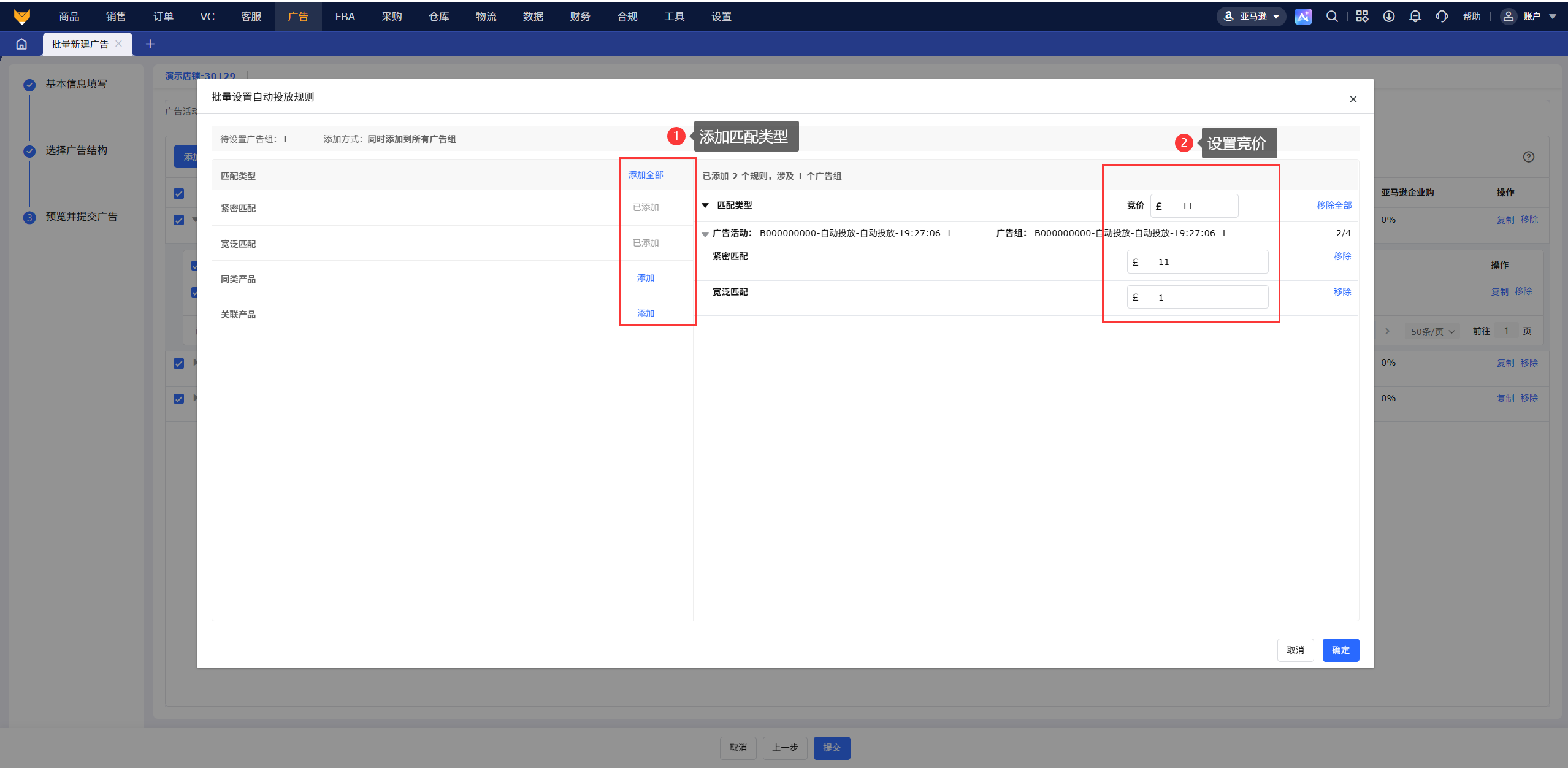Image resolution: width=1568 pixels, height=768 pixels.
Task: Remove the 紧密匹配 rule
Action: point(1342,256)
